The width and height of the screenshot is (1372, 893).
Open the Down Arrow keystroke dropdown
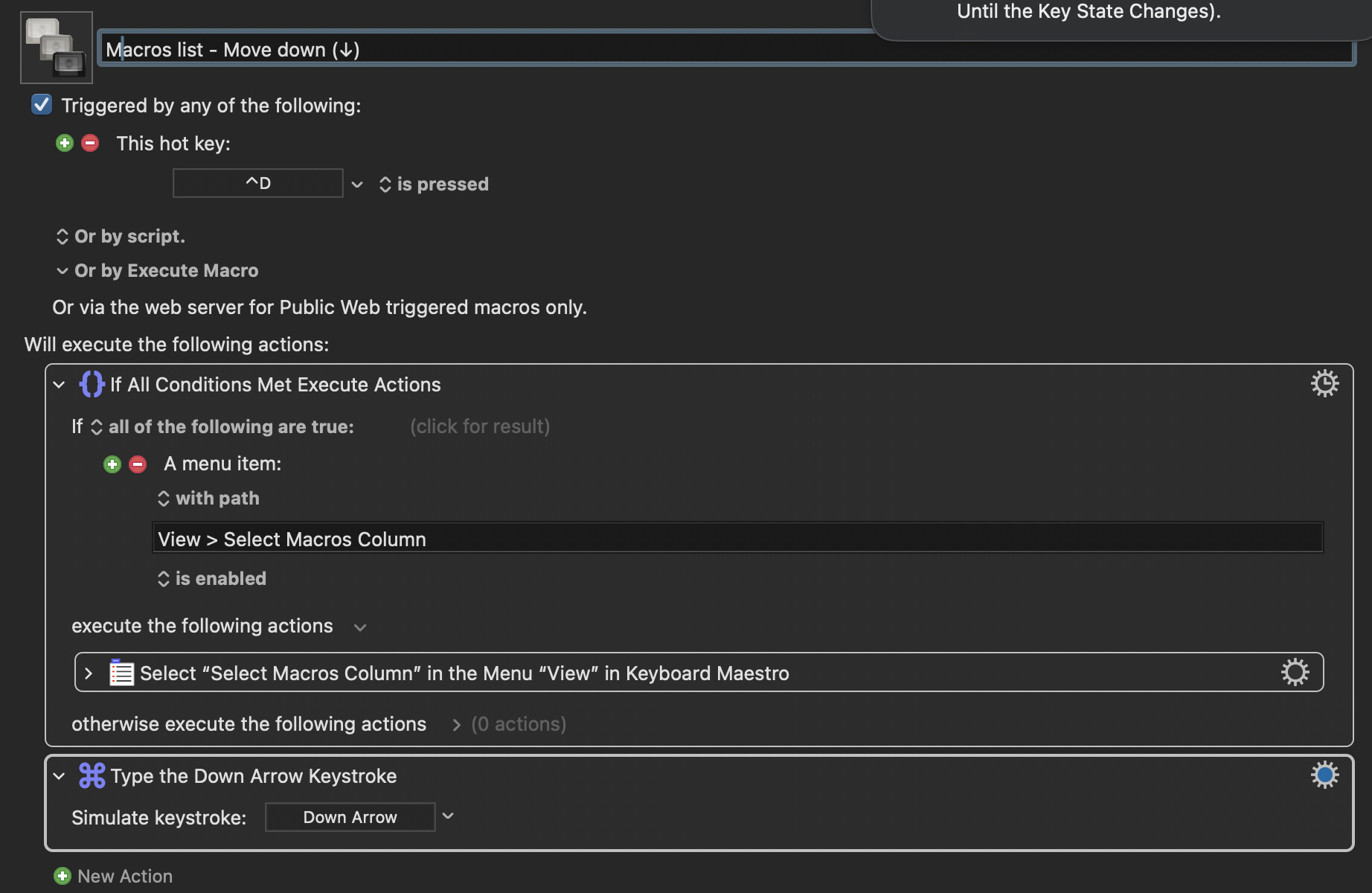point(448,816)
